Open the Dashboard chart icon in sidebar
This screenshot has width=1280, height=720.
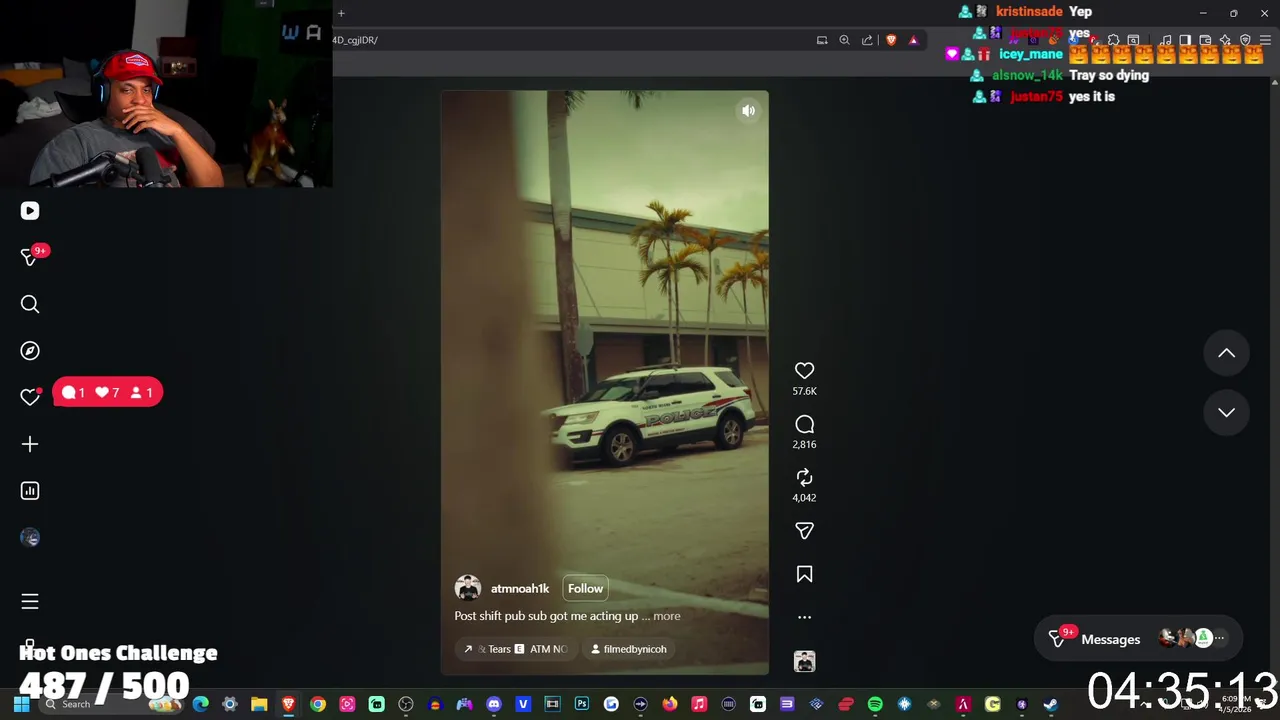[x=30, y=491]
